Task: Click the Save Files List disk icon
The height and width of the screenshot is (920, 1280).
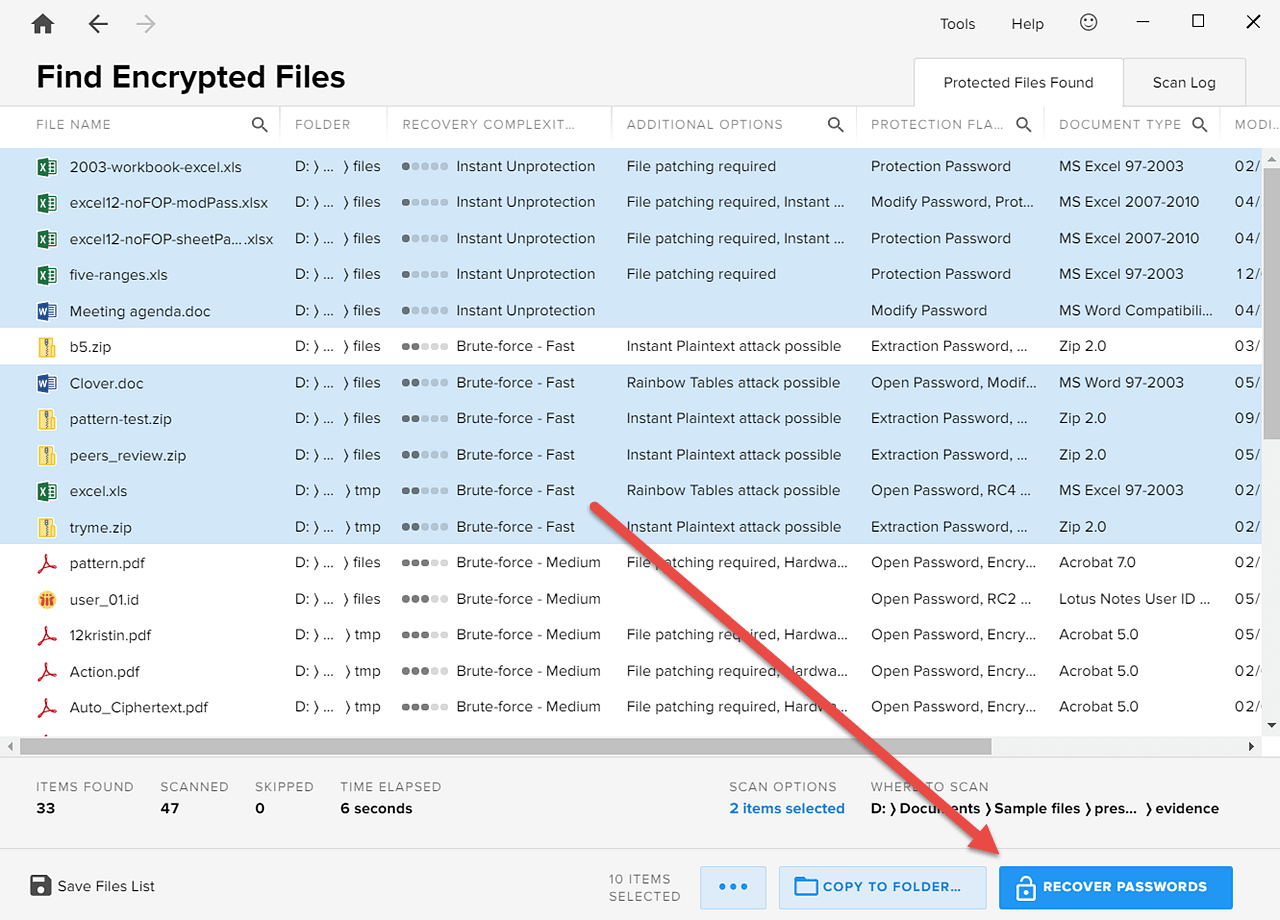Action: [41, 886]
